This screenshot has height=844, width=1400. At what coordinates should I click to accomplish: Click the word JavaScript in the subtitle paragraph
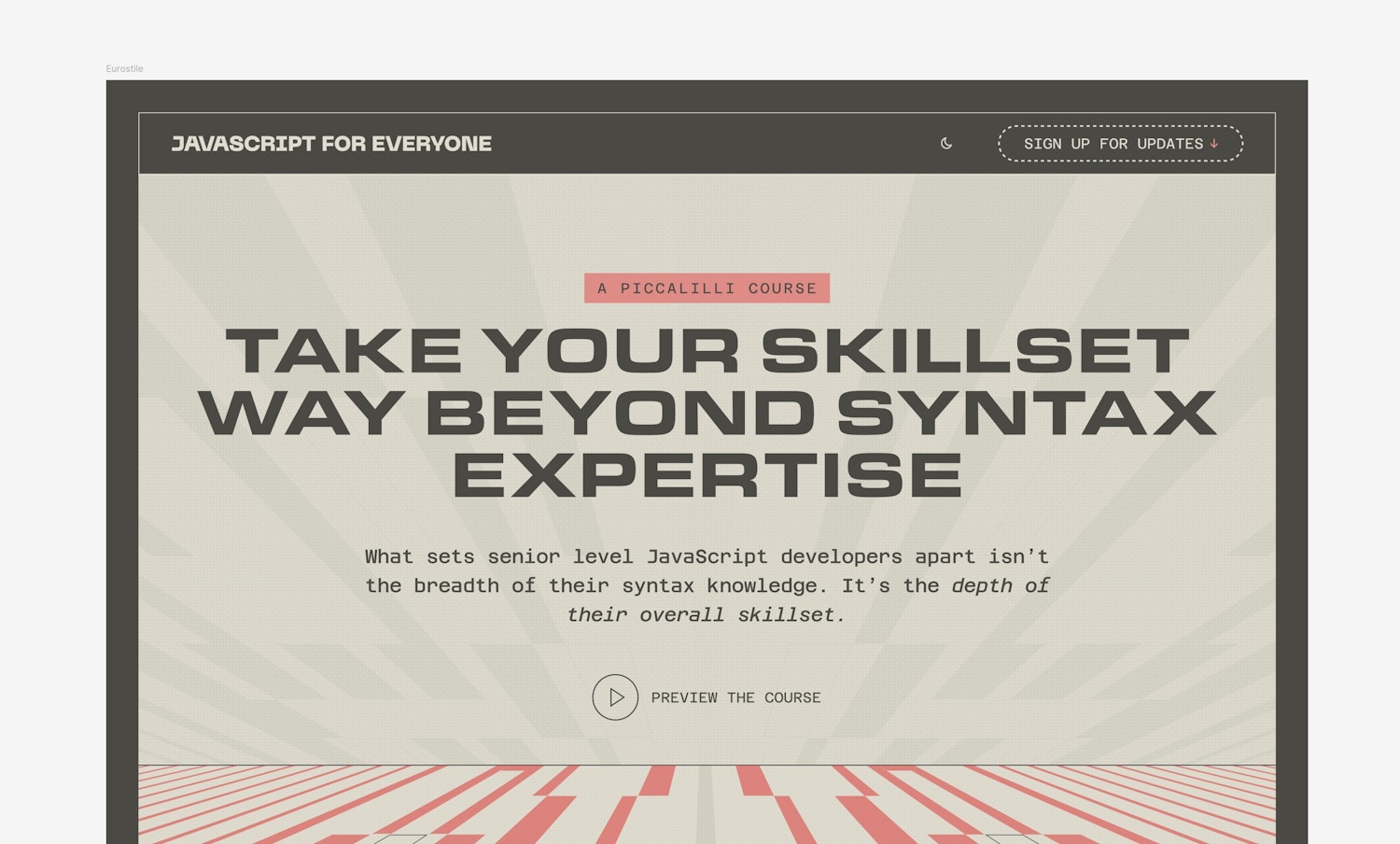[707, 556]
